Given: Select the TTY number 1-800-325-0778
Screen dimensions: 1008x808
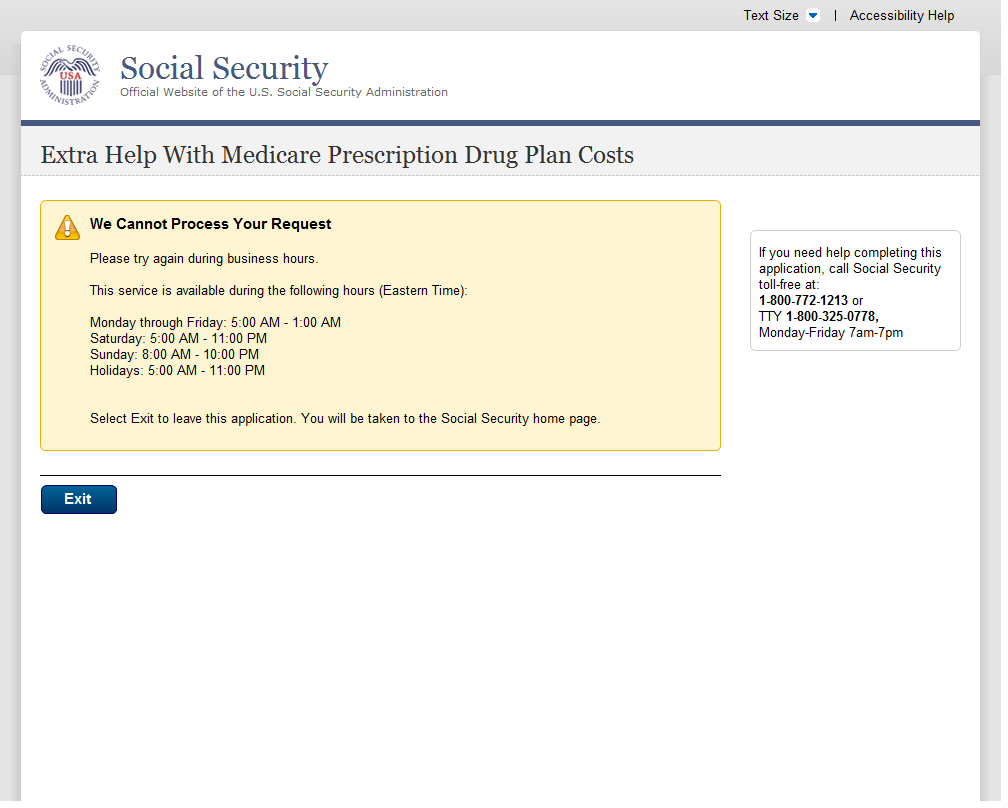Looking at the screenshot, I should [831, 316].
